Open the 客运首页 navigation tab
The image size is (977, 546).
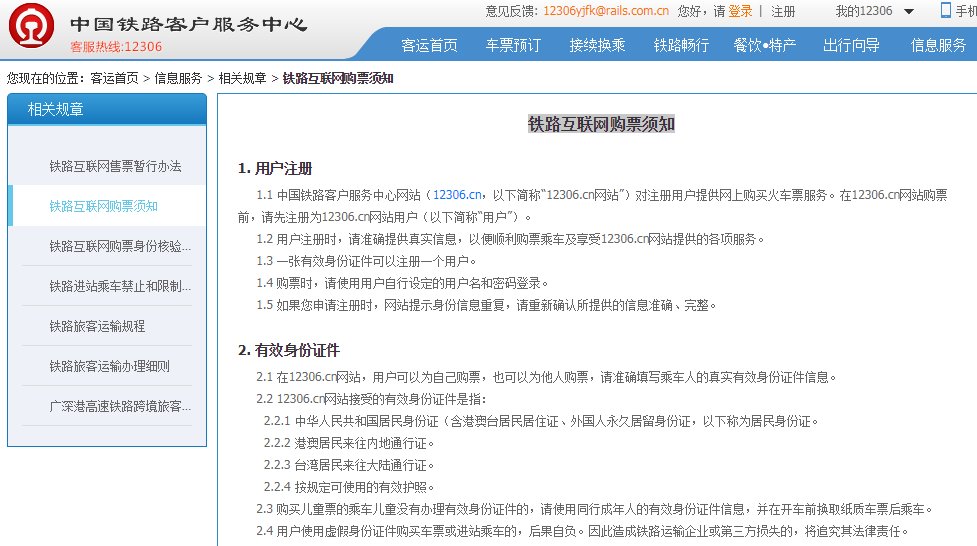click(429, 45)
